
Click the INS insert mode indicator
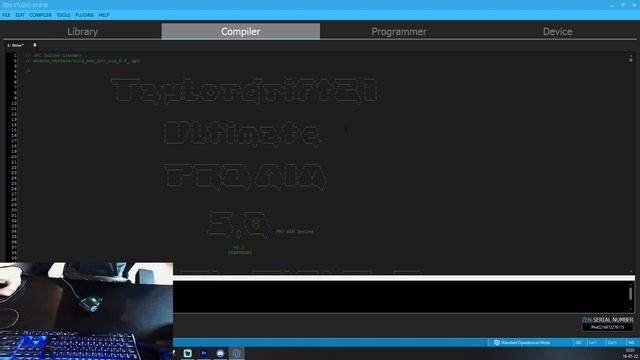(631, 342)
